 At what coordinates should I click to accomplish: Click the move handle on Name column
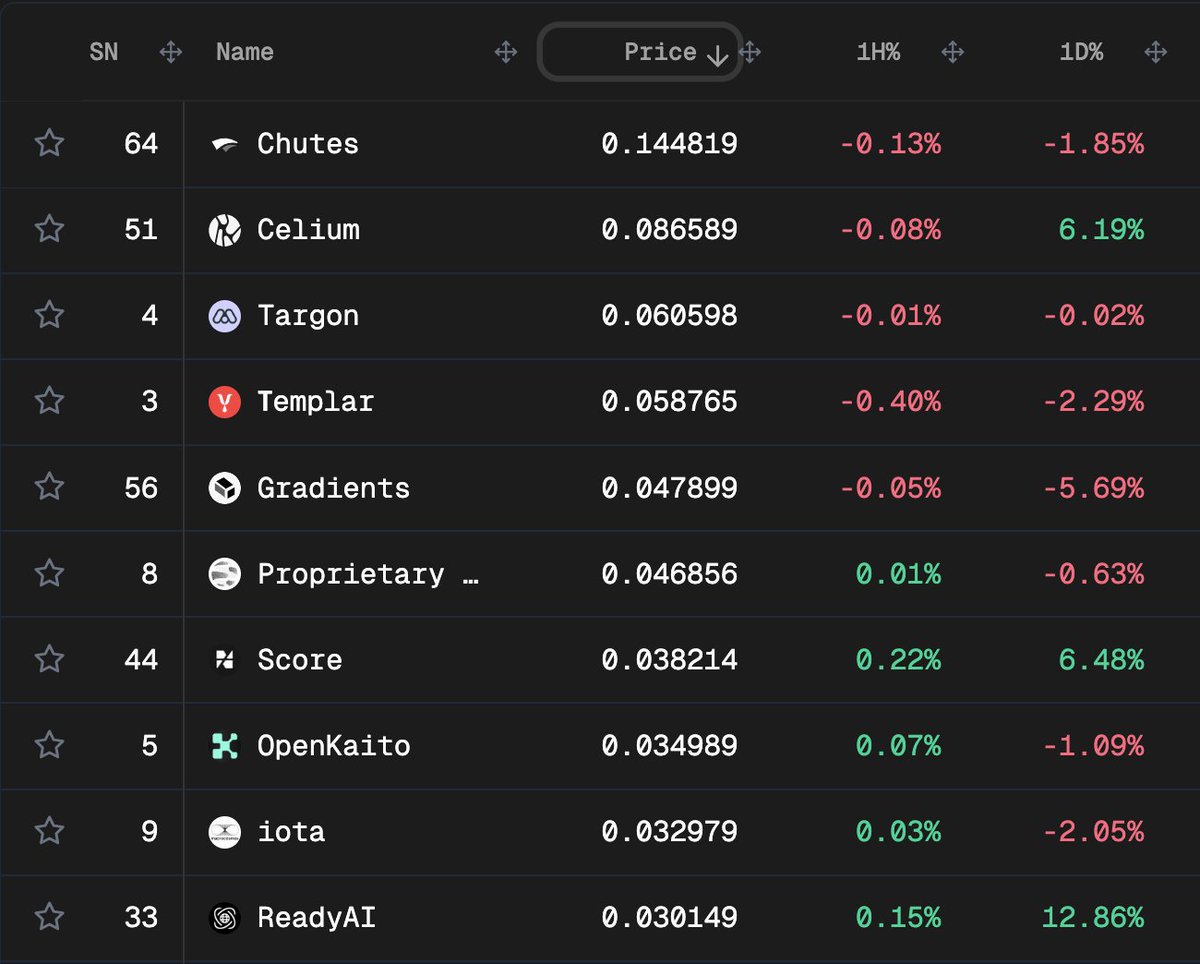click(506, 52)
